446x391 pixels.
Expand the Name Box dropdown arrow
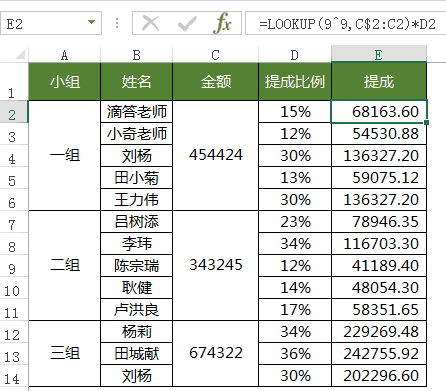point(91,23)
